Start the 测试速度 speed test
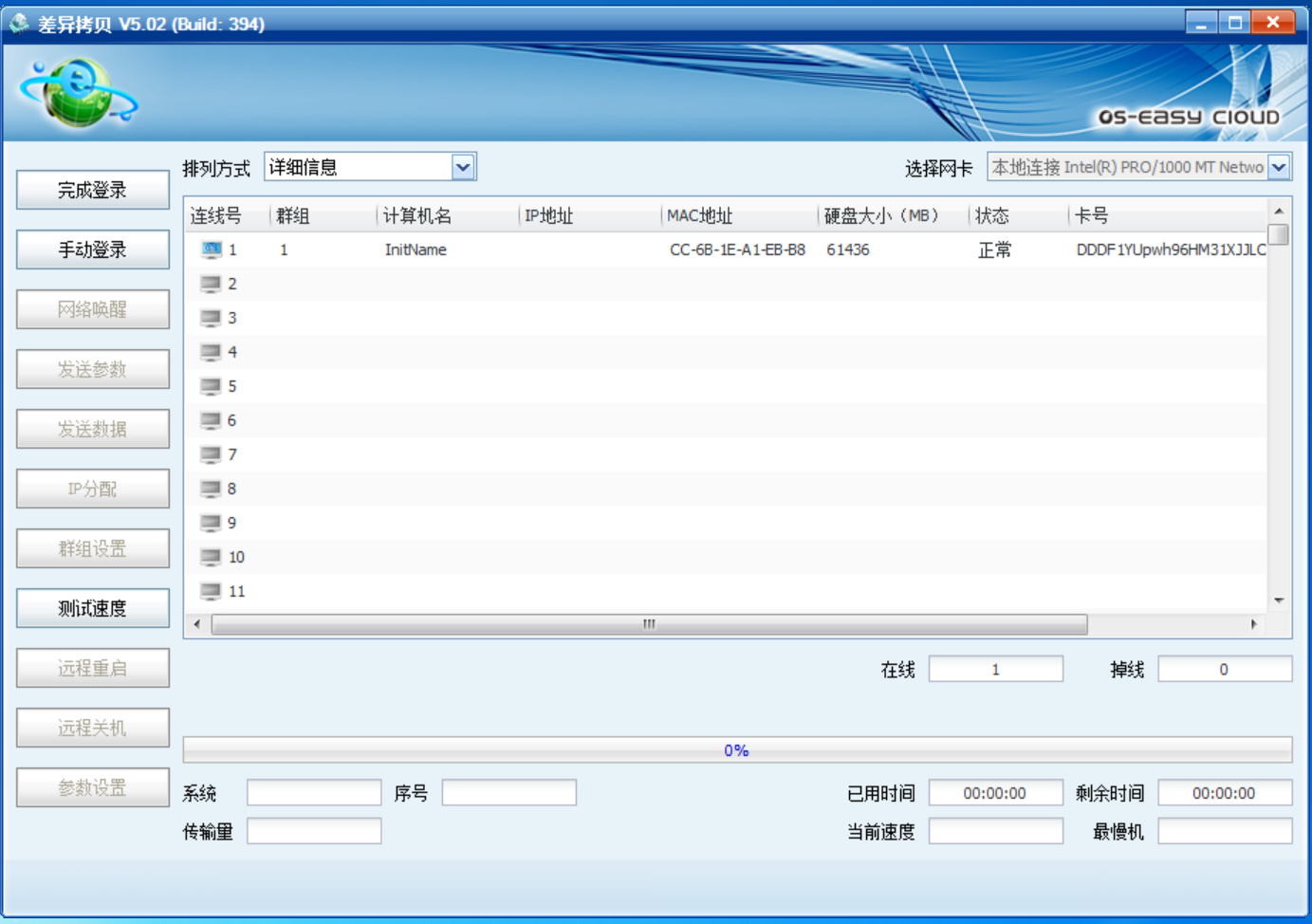This screenshot has width=1312, height=924. (x=92, y=608)
